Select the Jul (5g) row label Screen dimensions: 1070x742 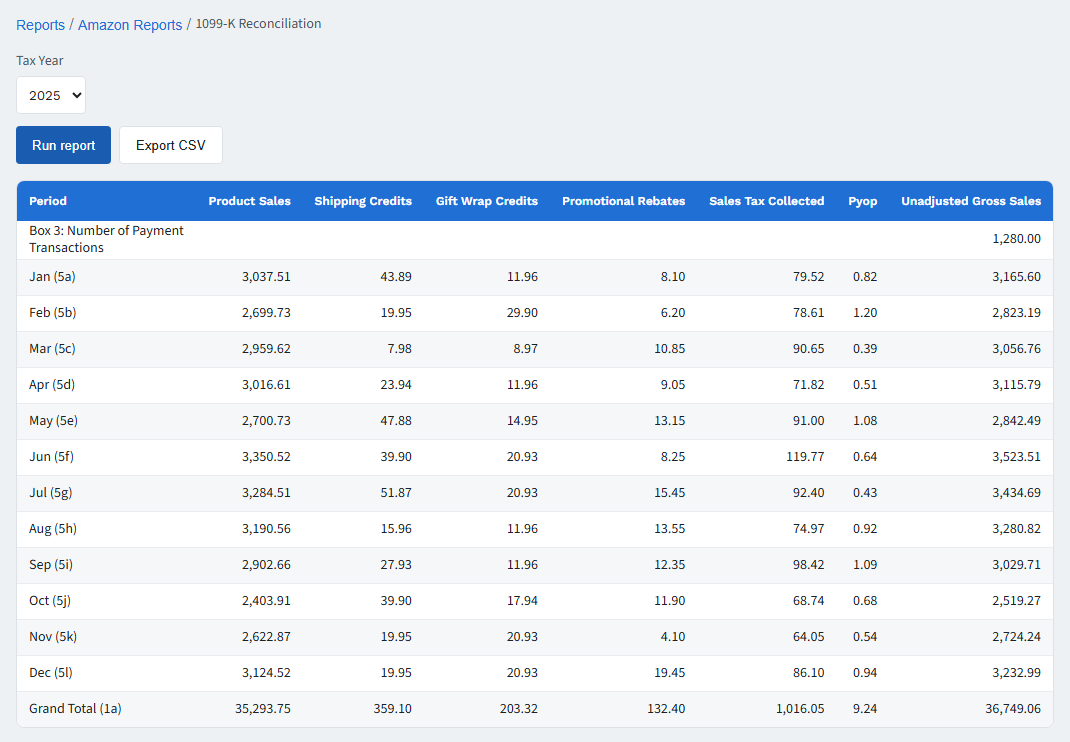tap(50, 493)
